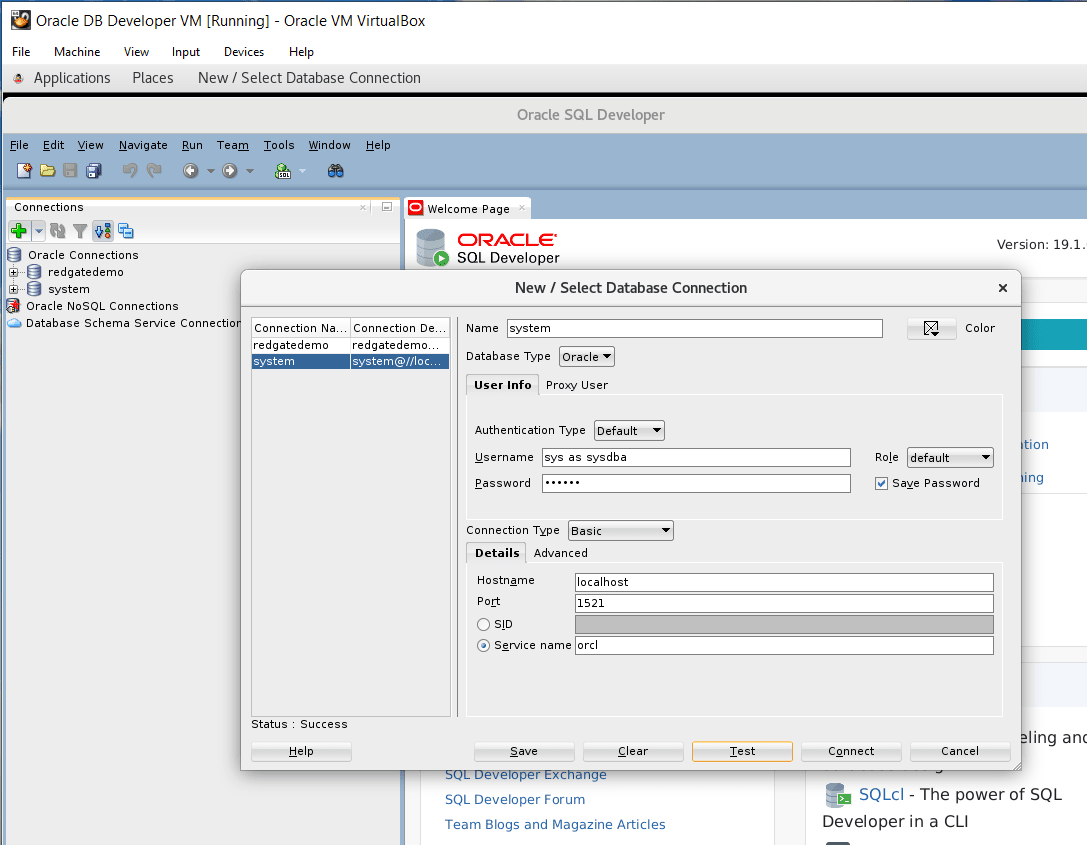The image size is (1087, 845).
Task: Click the New file toolbar icon
Action: [24, 171]
